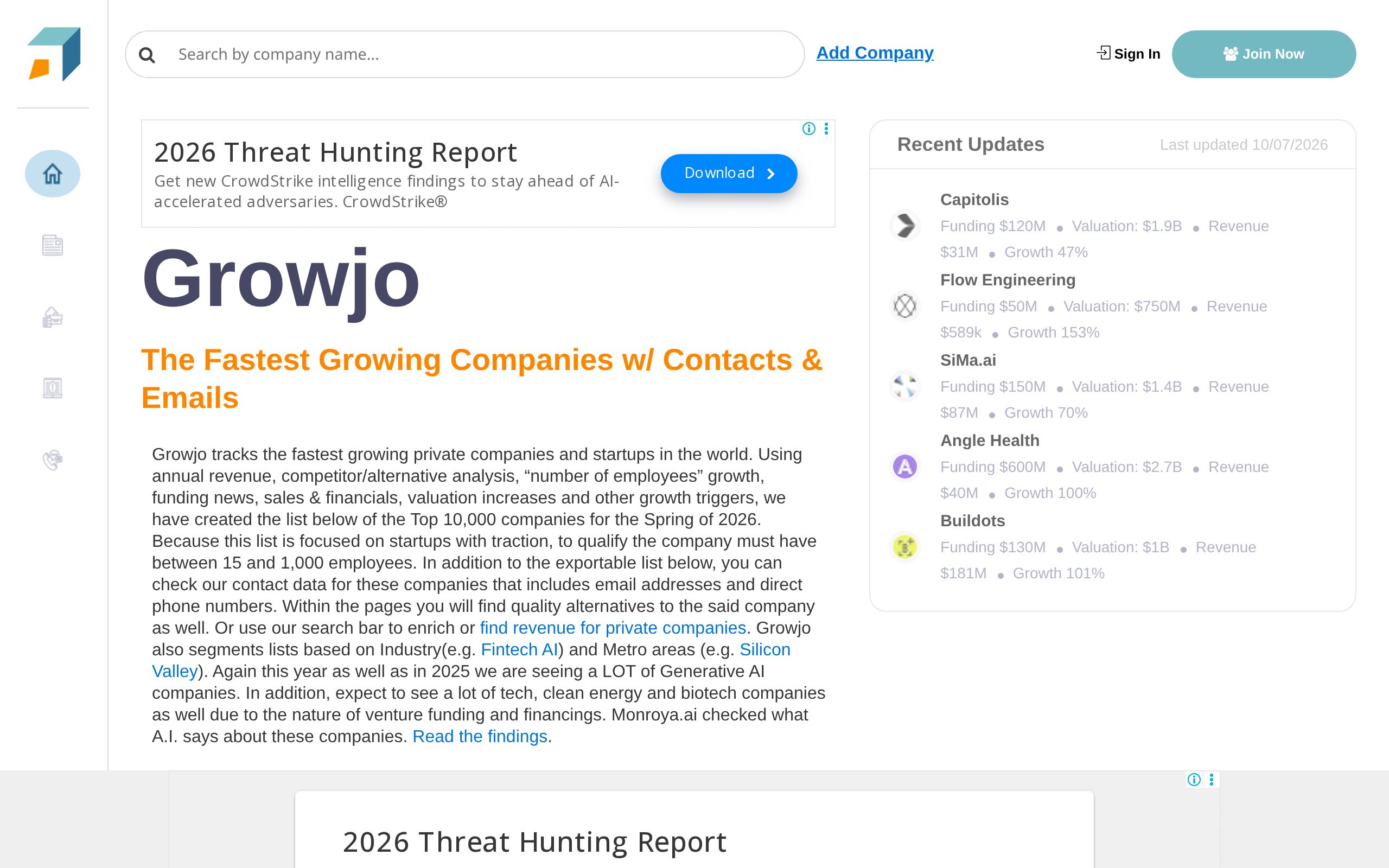Click Download in the Threat Hunting ad
Viewport: 1389px width, 868px height.
click(729, 174)
